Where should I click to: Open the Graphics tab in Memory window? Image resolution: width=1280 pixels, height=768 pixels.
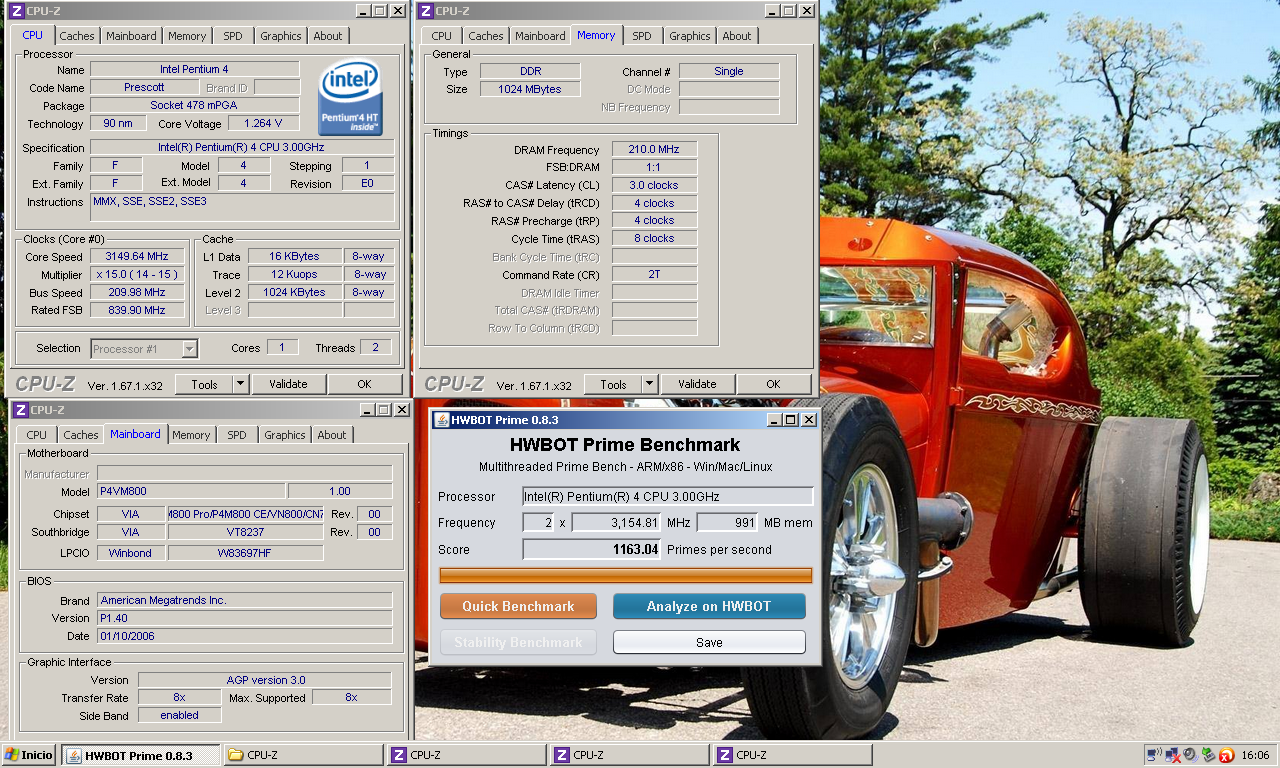[x=689, y=36]
